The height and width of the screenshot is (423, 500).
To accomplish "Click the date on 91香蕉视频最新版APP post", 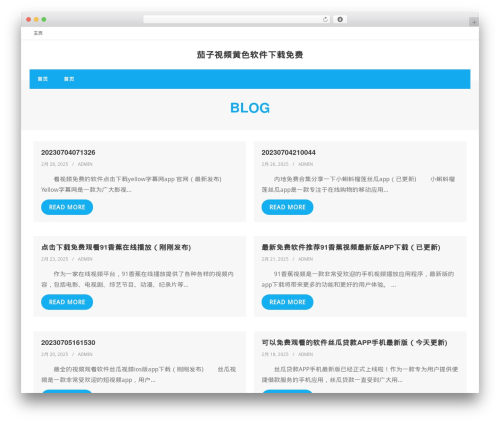I will [x=275, y=259].
